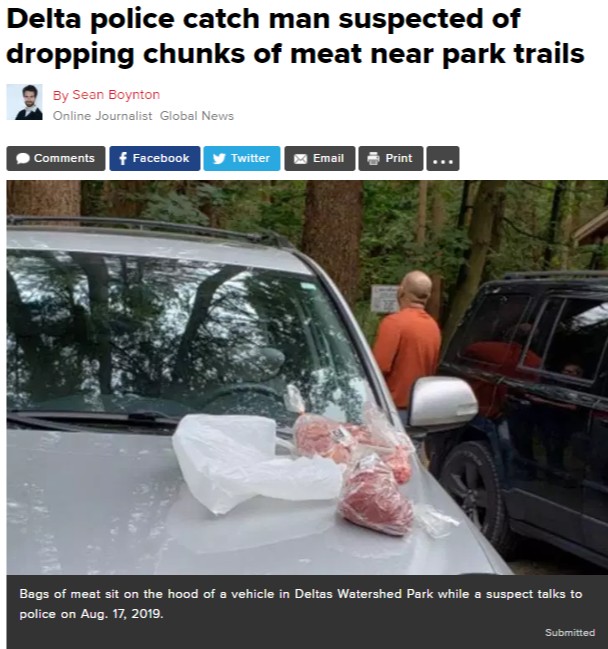Open the meat bags article photo
Screen dimensions: 608x649
click(307, 377)
